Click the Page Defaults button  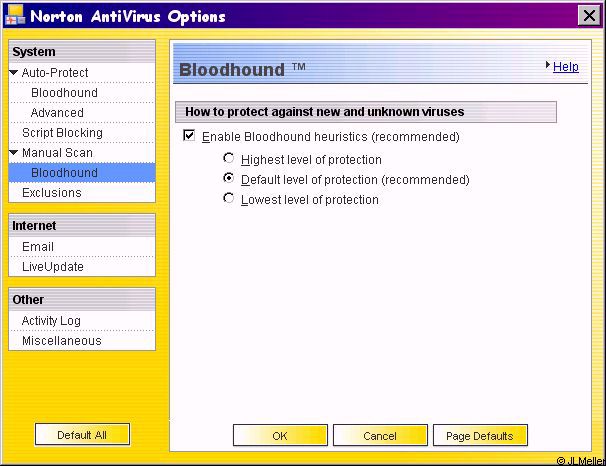(480, 436)
